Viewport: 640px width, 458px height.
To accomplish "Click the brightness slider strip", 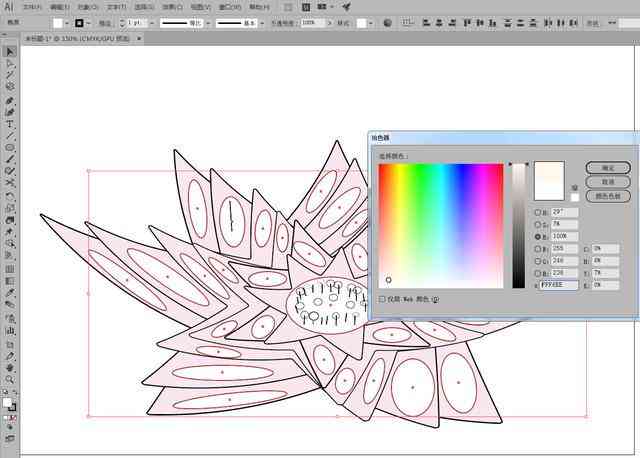I will [518, 226].
